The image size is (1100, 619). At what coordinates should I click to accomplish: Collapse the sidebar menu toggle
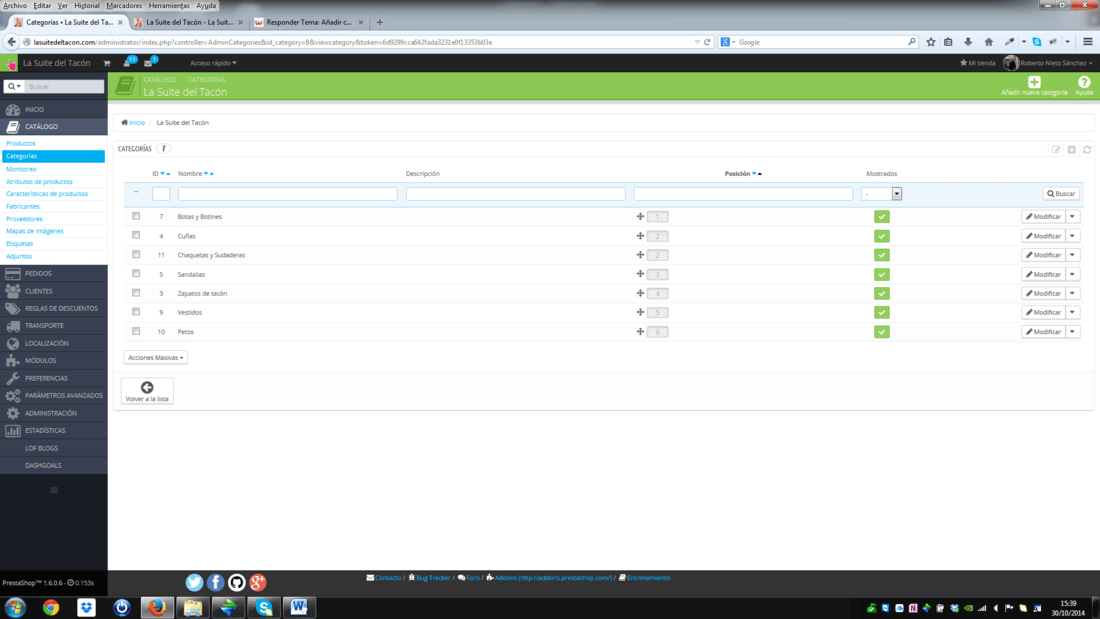coord(54,490)
